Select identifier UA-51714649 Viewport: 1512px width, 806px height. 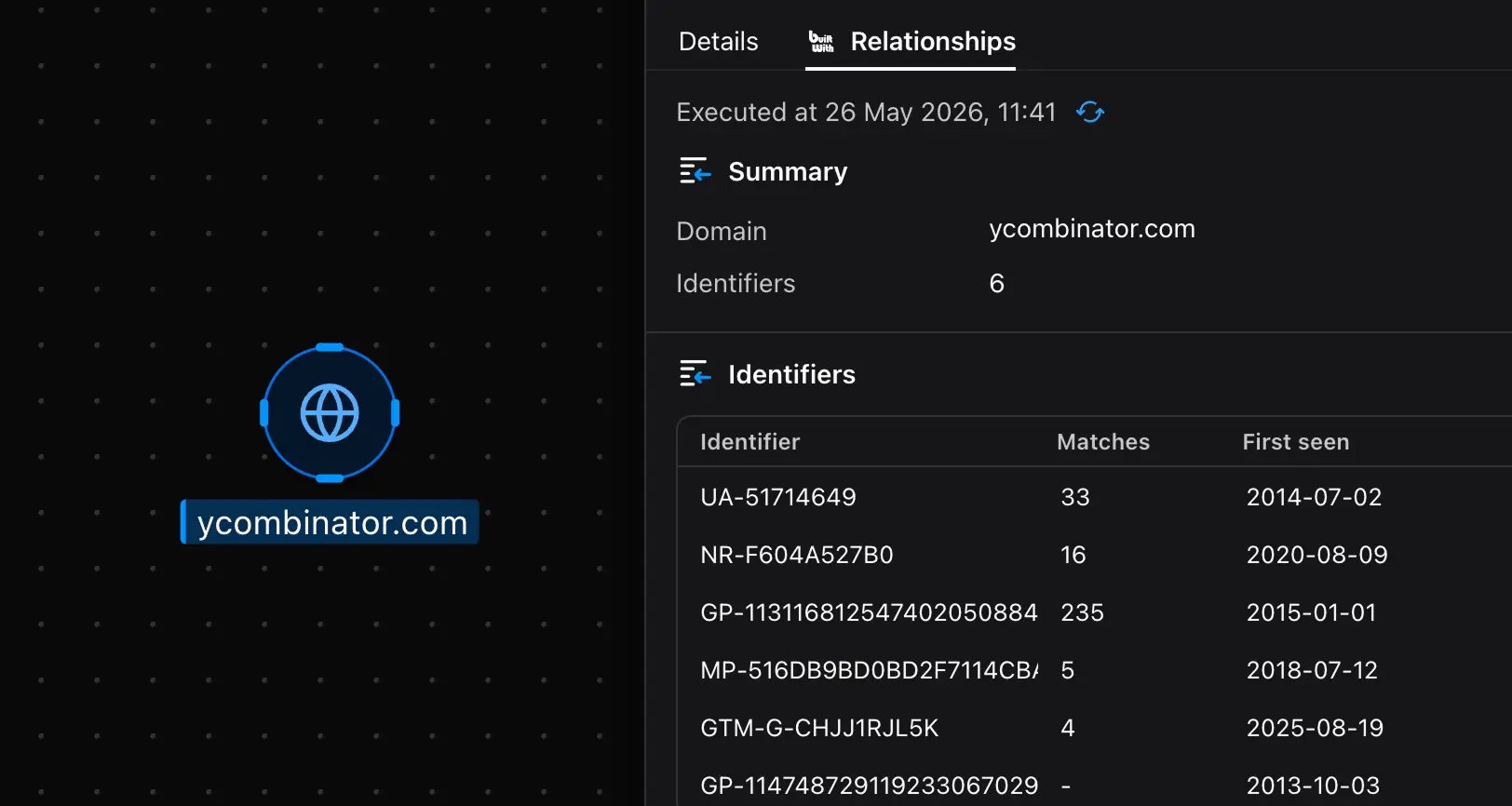(777, 497)
